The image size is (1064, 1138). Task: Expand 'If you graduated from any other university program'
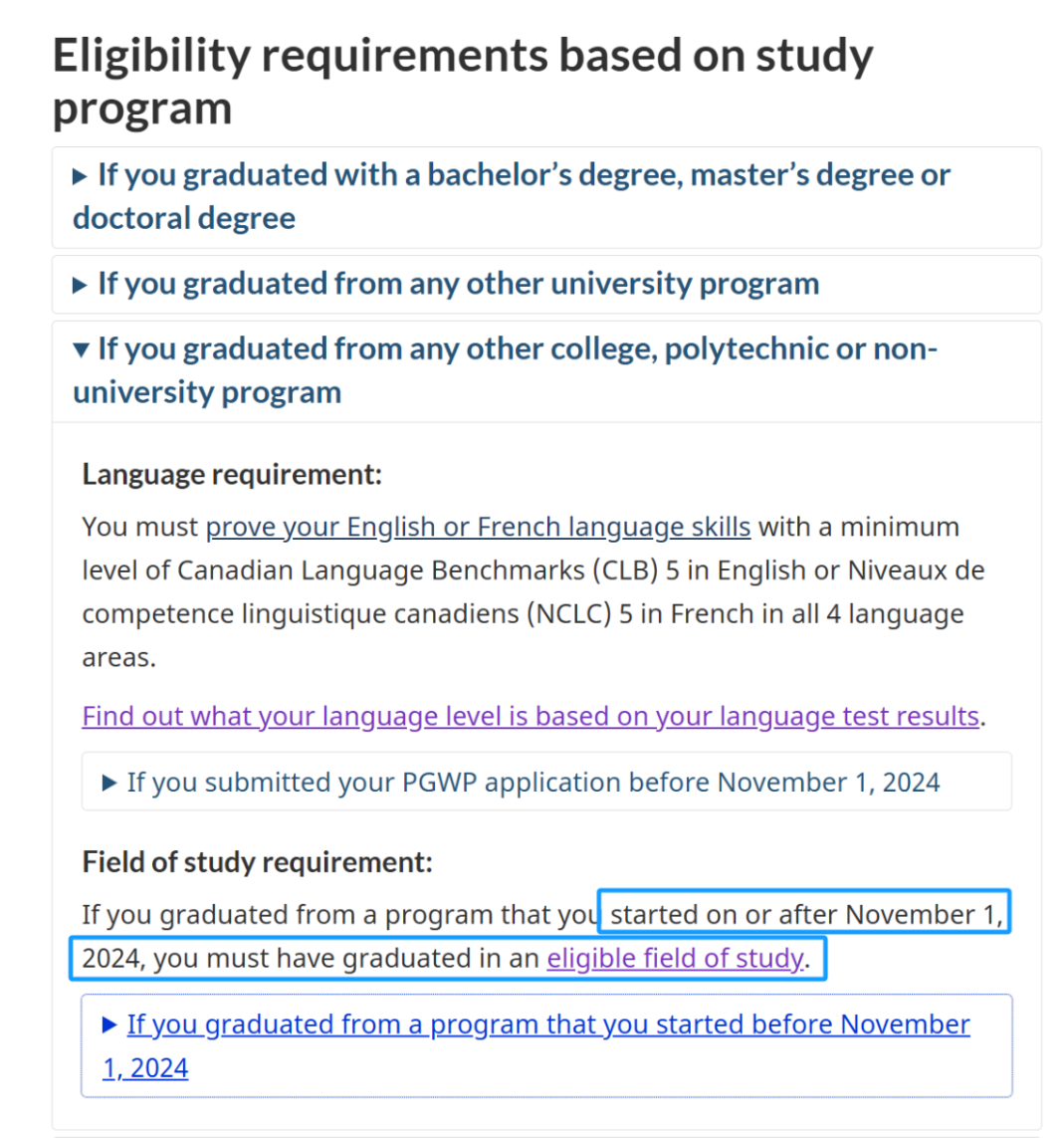(458, 285)
